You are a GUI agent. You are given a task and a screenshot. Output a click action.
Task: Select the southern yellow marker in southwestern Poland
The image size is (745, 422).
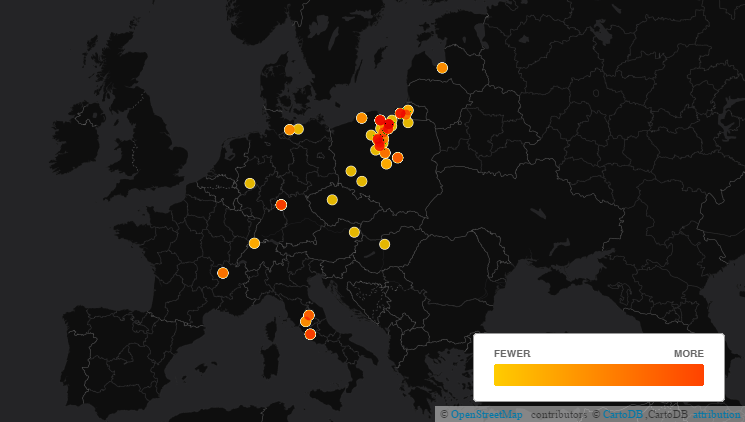coord(362,182)
